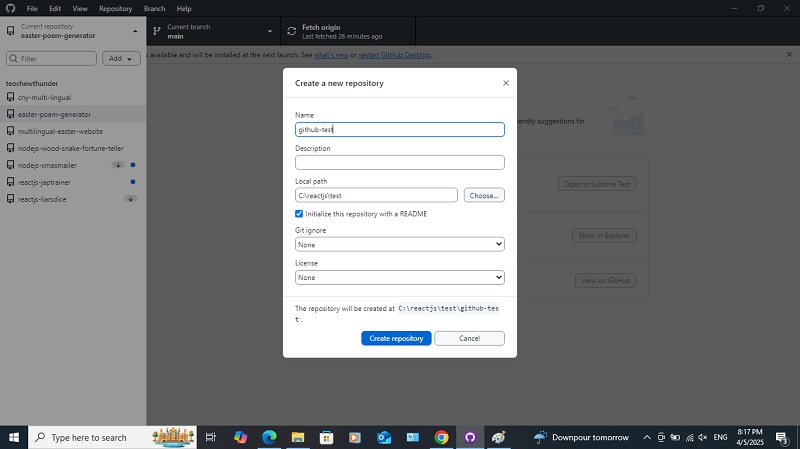Click the Choose... local path button
This screenshot has height=449, width=800.
pyautogui.click(x=484, y=195)
